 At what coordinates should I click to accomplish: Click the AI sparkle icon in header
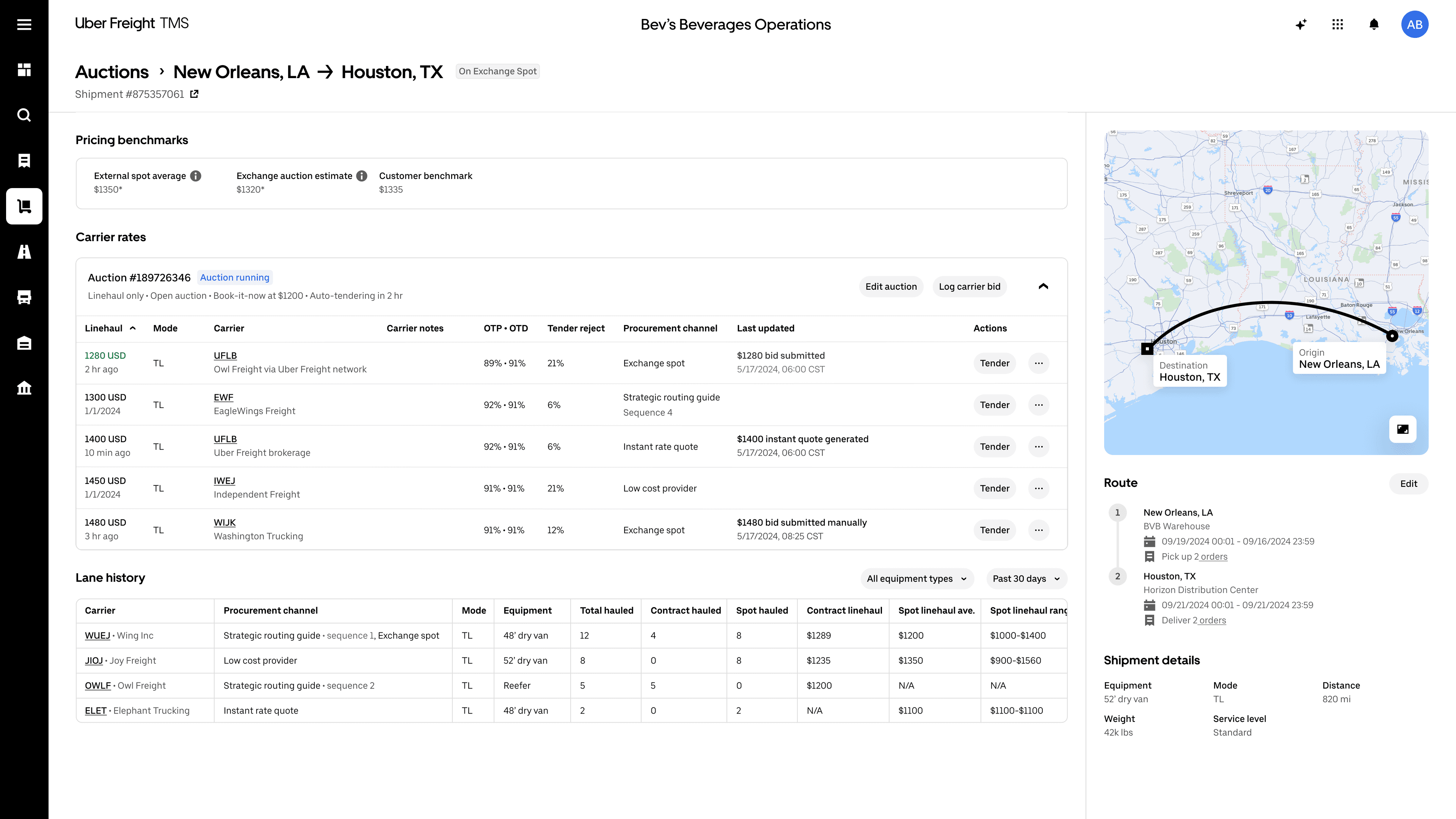[x=1301, y=24]
